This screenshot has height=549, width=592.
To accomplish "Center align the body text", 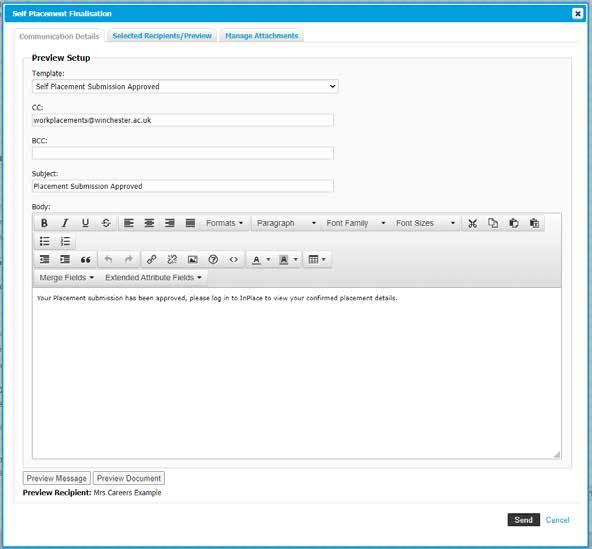I will click(x=149, y=223).
